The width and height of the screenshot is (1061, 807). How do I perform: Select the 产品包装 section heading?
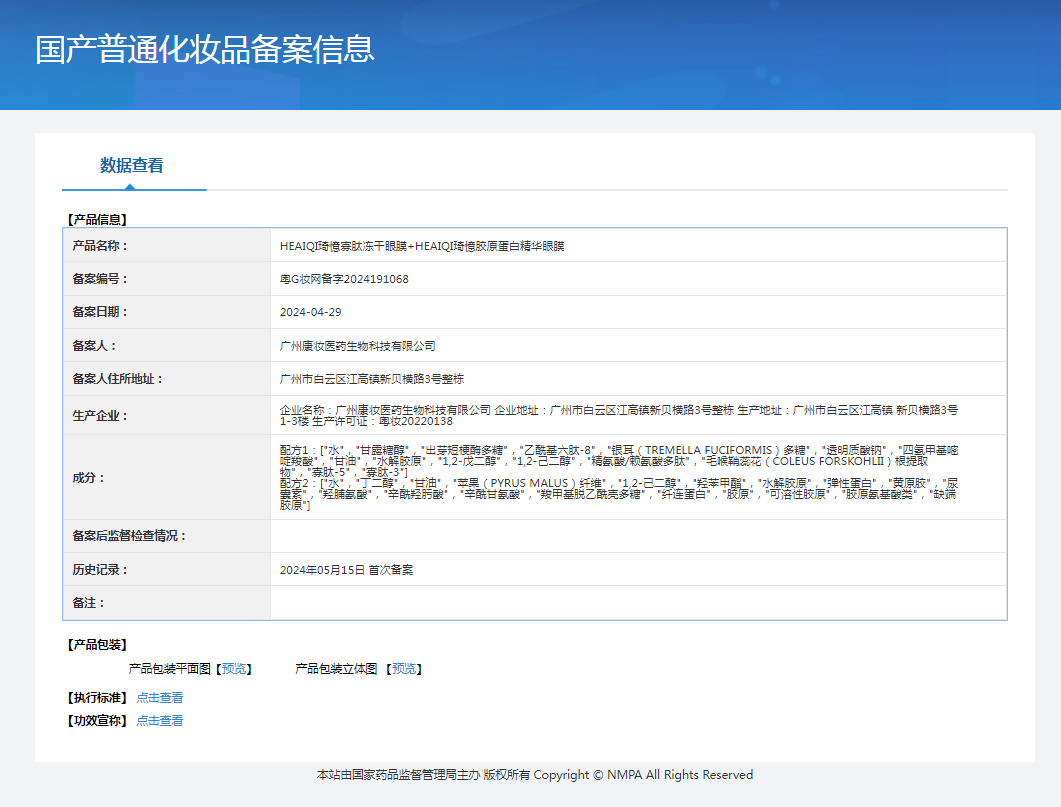point(97,645)
